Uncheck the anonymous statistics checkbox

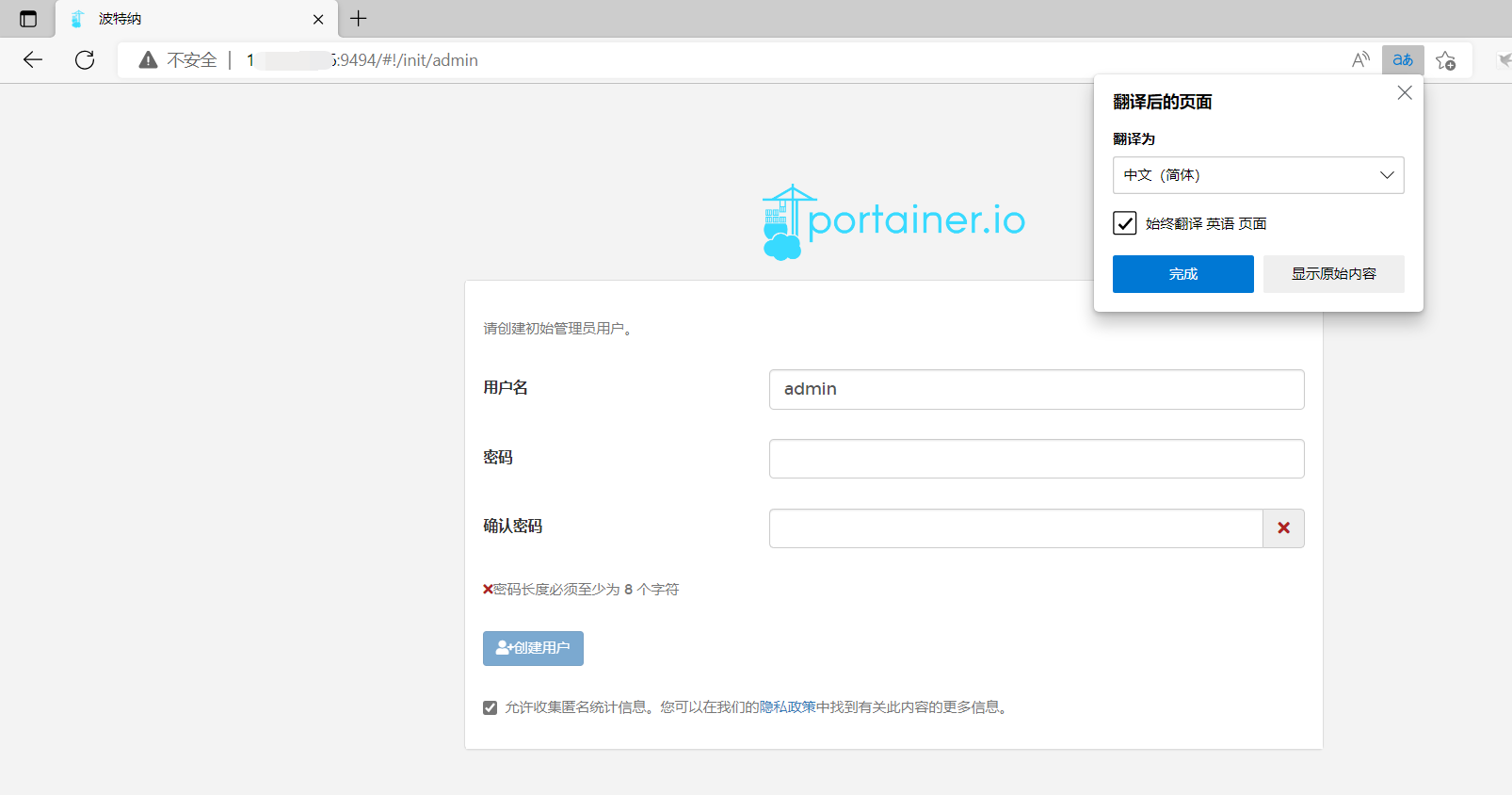click(x=490, y=707)
